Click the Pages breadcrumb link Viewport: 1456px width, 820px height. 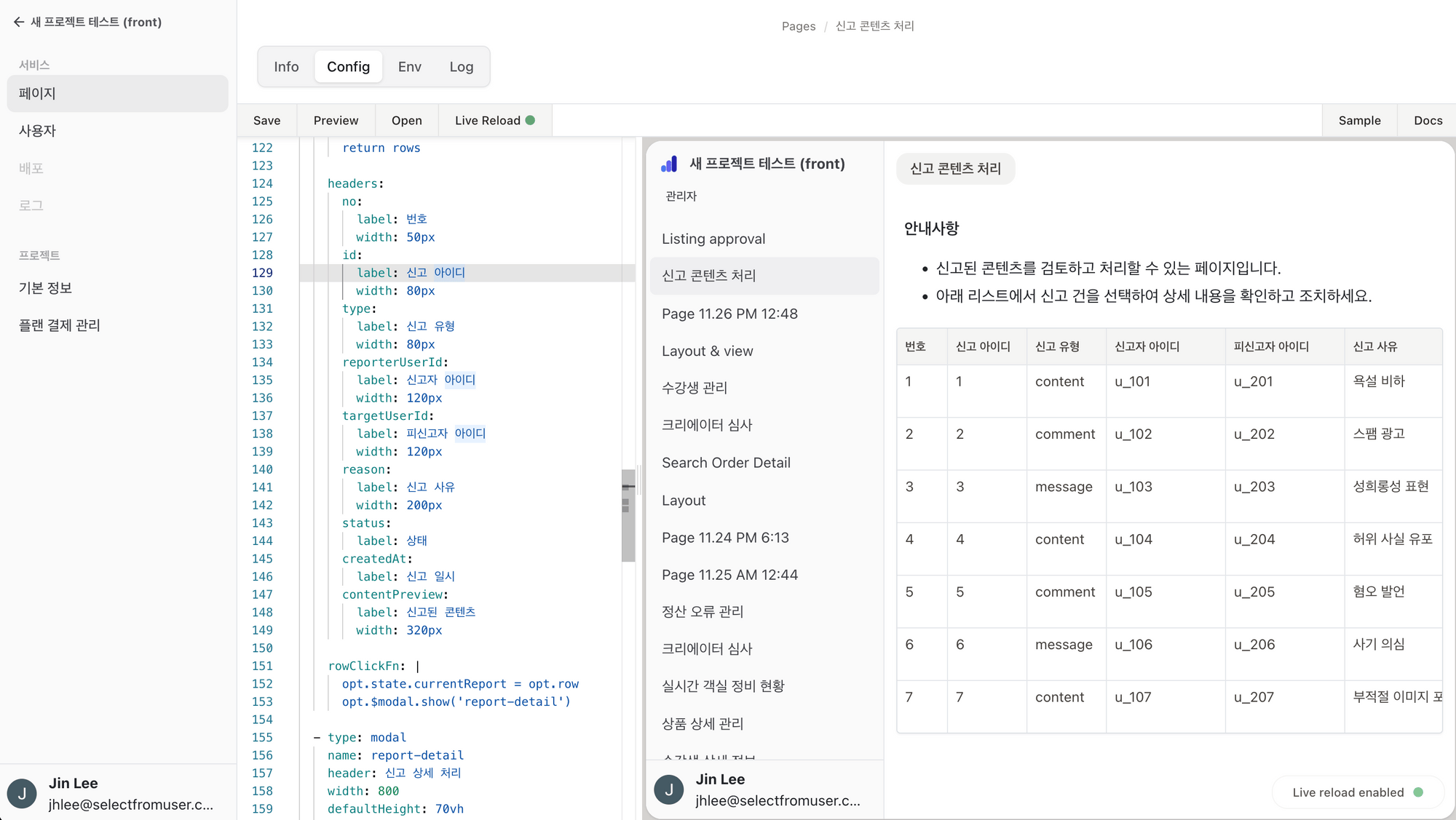[798, 26]
